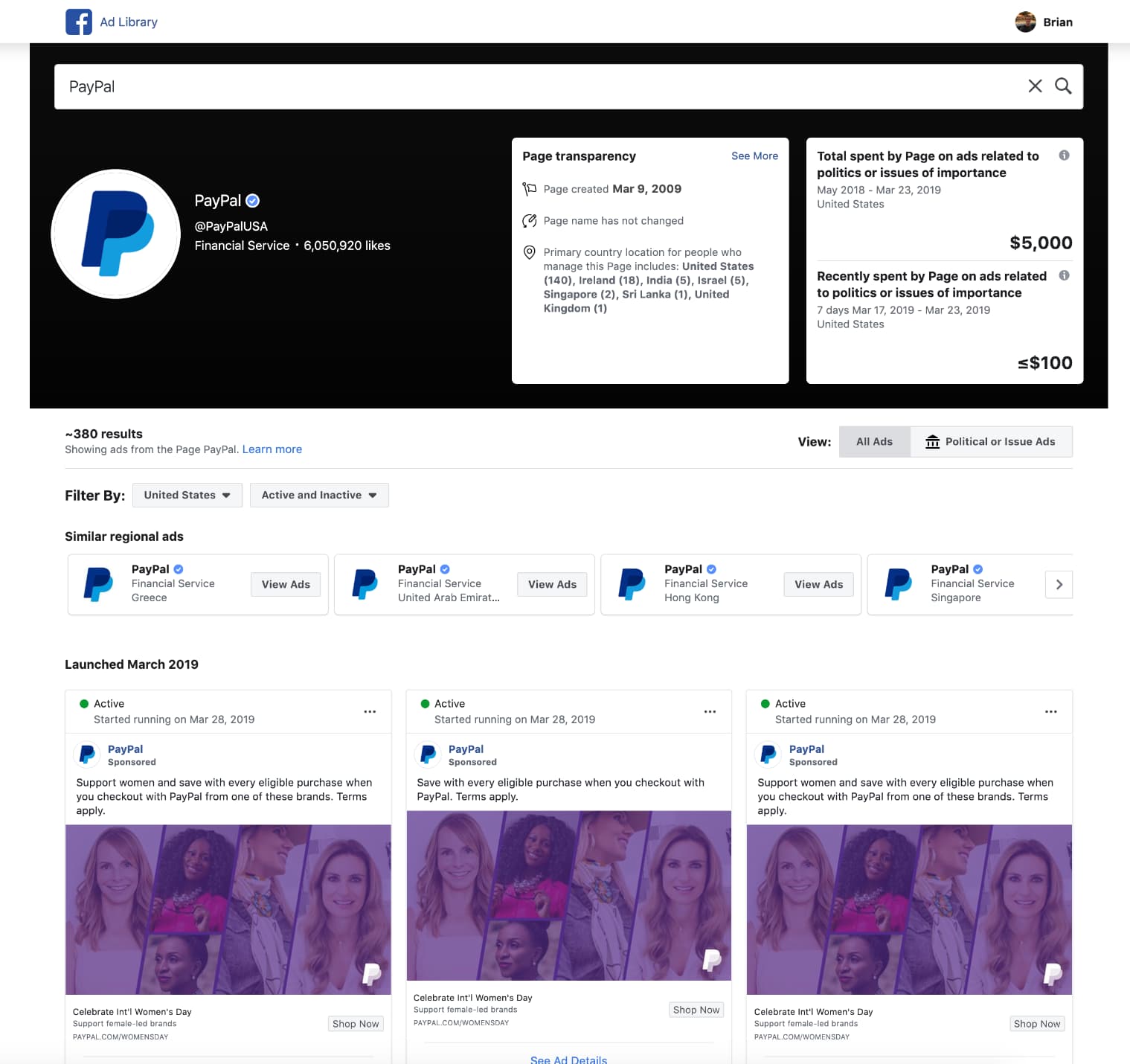The width and height of the screenshot is (1130, 1064).
Task: Open second ad's Women's Day image
Action: click(569, 896)
